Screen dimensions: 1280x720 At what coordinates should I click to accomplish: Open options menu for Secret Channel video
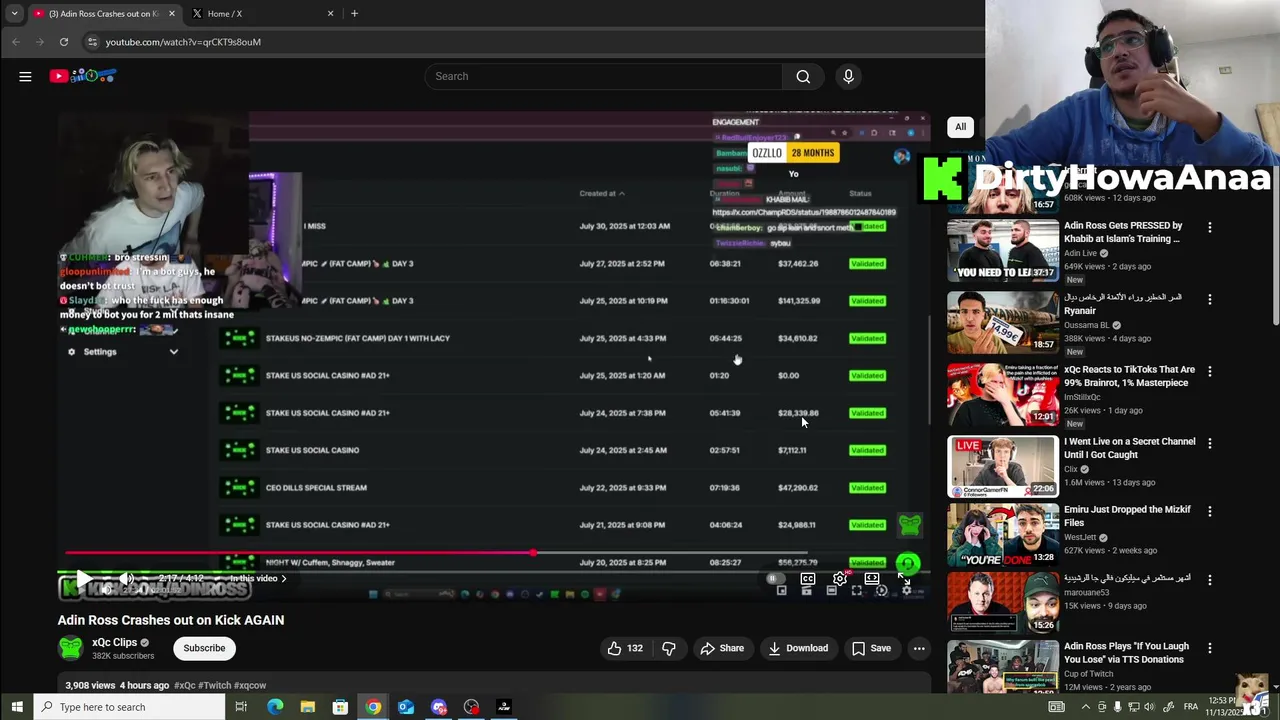[1209, 444]
